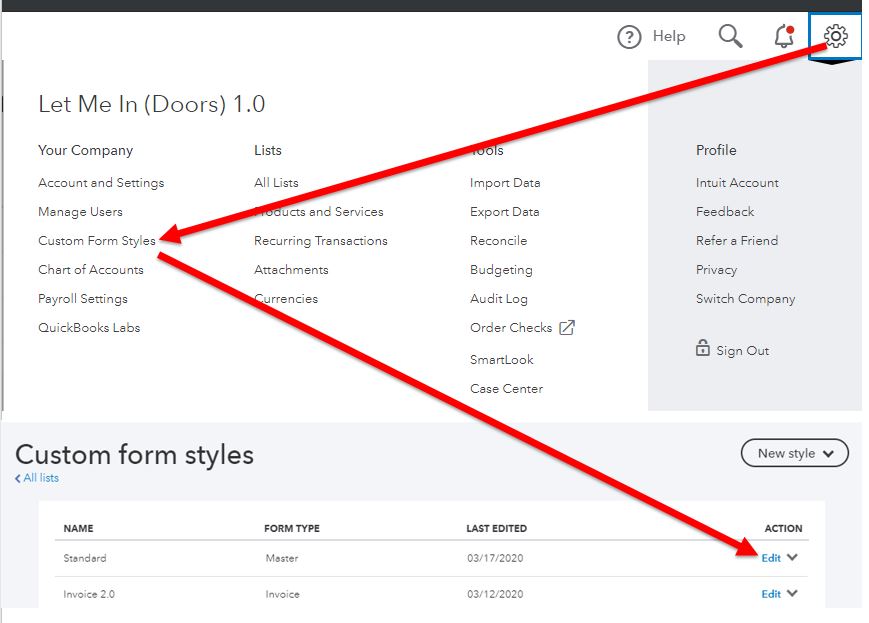Screen dimensions: 869x623
Task: Select Custom Form Styles in menu
Action: coord(97,241)
